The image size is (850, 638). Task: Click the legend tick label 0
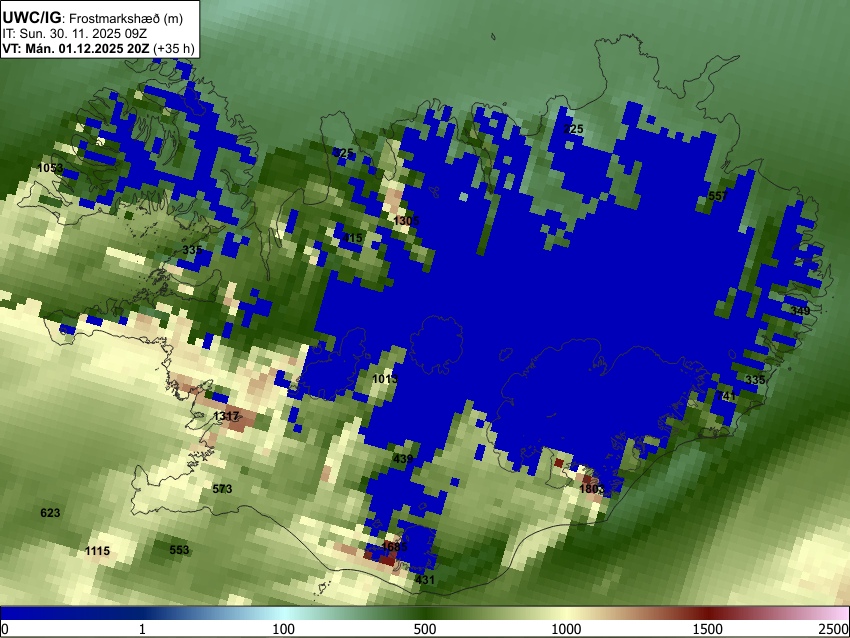(x=5, y=629)
